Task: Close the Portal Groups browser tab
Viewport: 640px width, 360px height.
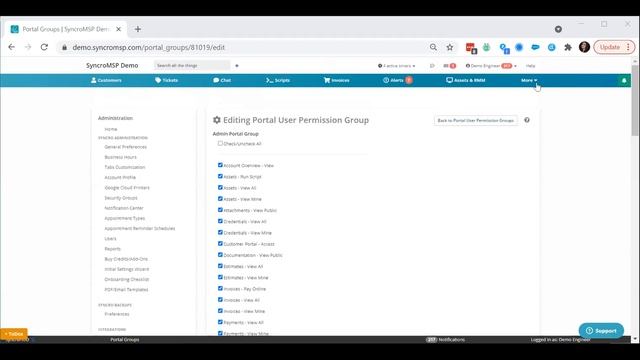Action: [118, 29]
